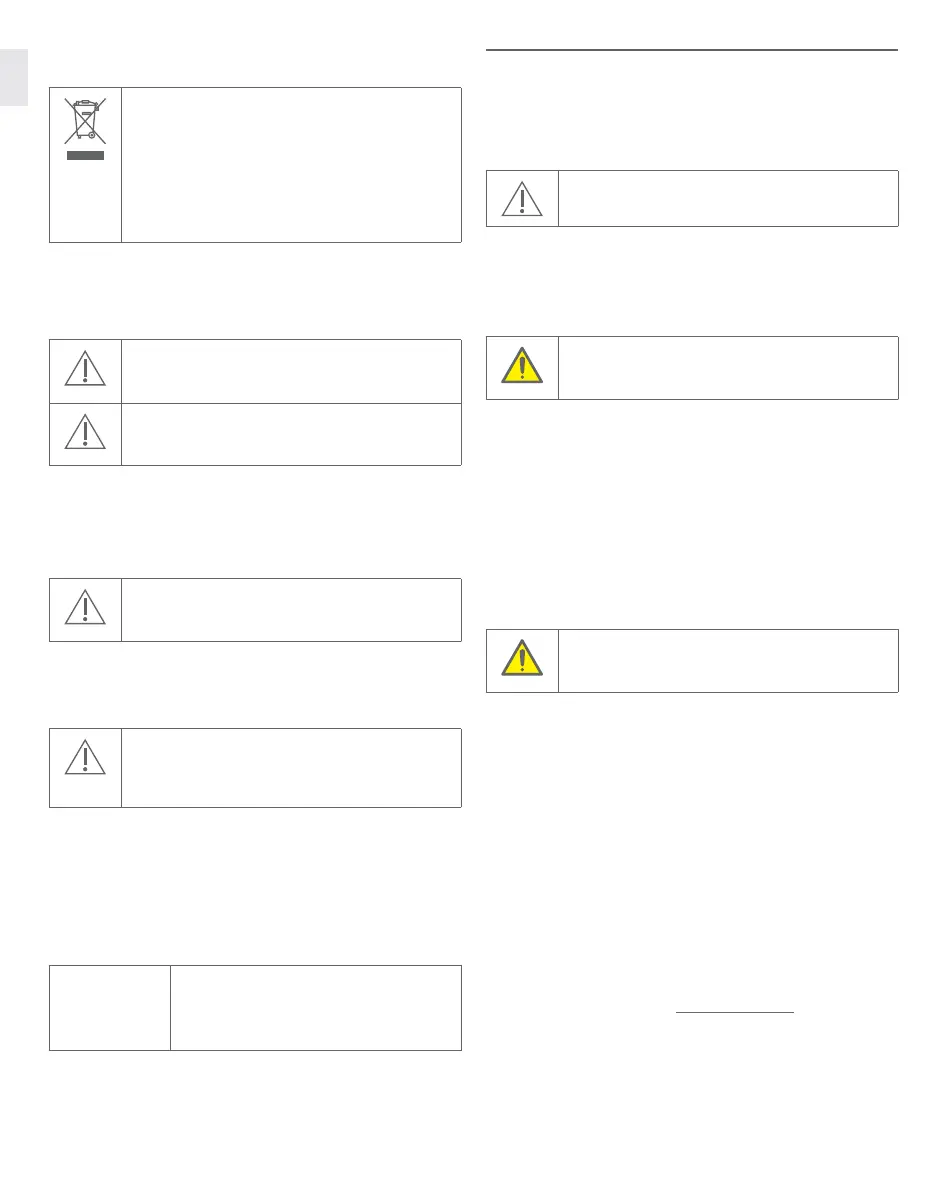Click the gray caution triangle below the horizontal rule

[x=522, y=199]
